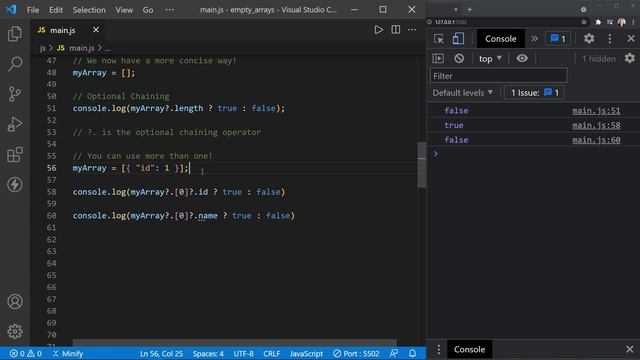640x360 pixels.
Task: Click Ln 56, Col 25 in status bar
Action: (x=161, y=353)
